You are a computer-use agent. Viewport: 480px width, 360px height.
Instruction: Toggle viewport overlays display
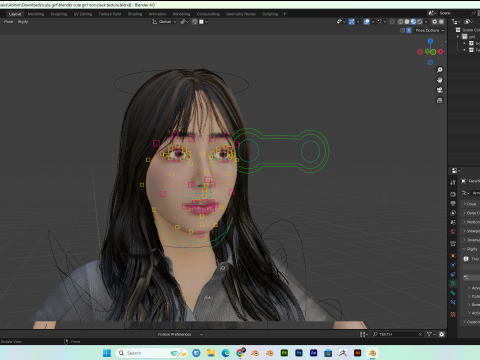(367, 22)
